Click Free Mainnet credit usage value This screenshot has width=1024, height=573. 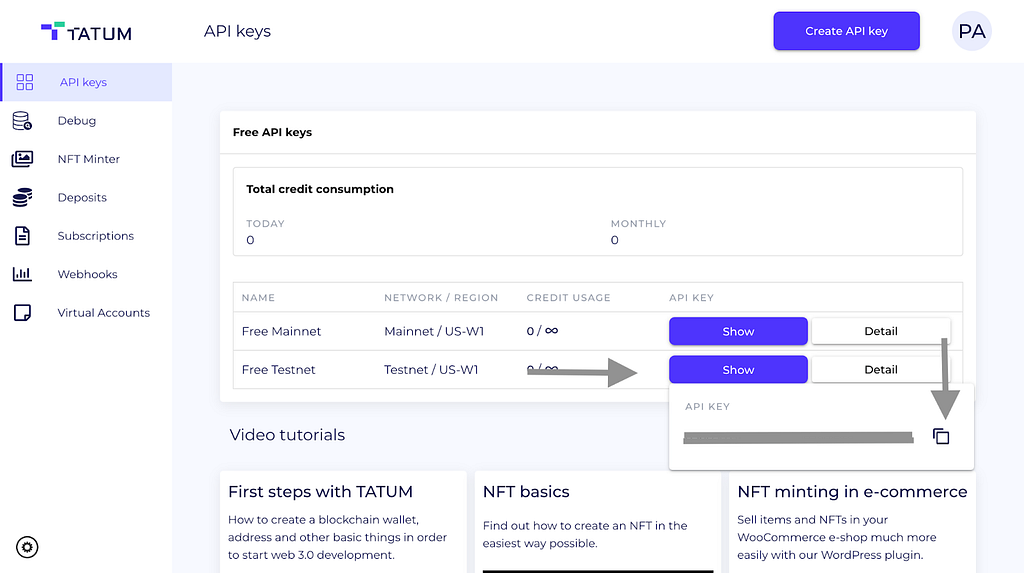coord(542,331)
